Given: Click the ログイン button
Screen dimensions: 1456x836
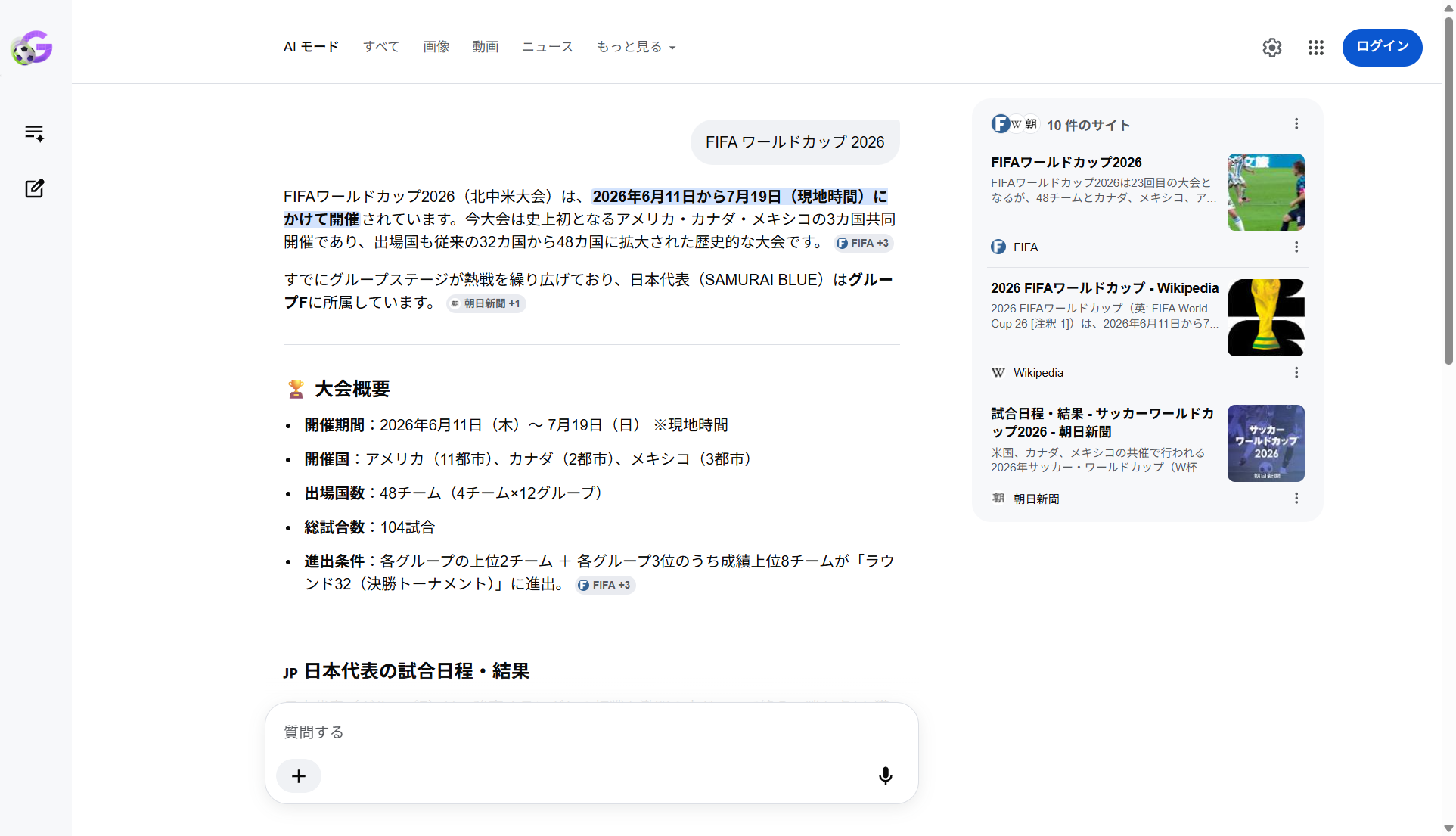Looking at the screenshot, I should click(1382, 47).
